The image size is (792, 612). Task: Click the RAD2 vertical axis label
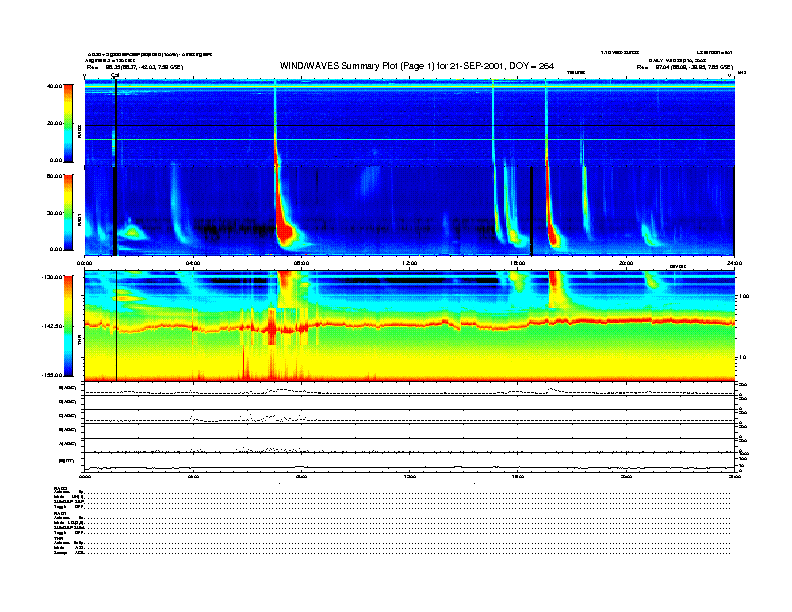point(79,131)
